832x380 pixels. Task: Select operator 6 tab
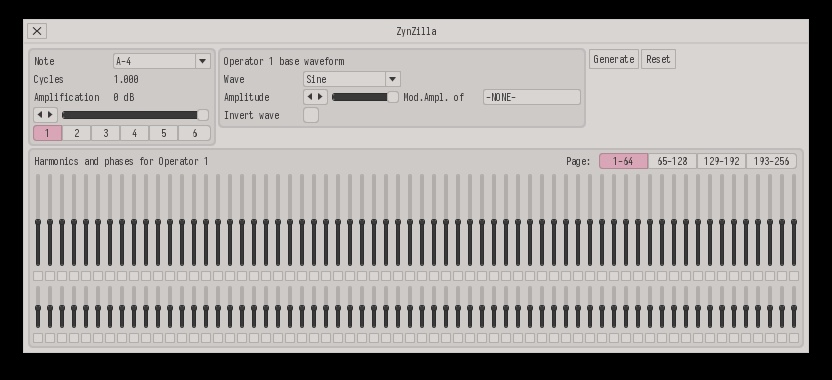pyautogui.click(x=194, y=133)
